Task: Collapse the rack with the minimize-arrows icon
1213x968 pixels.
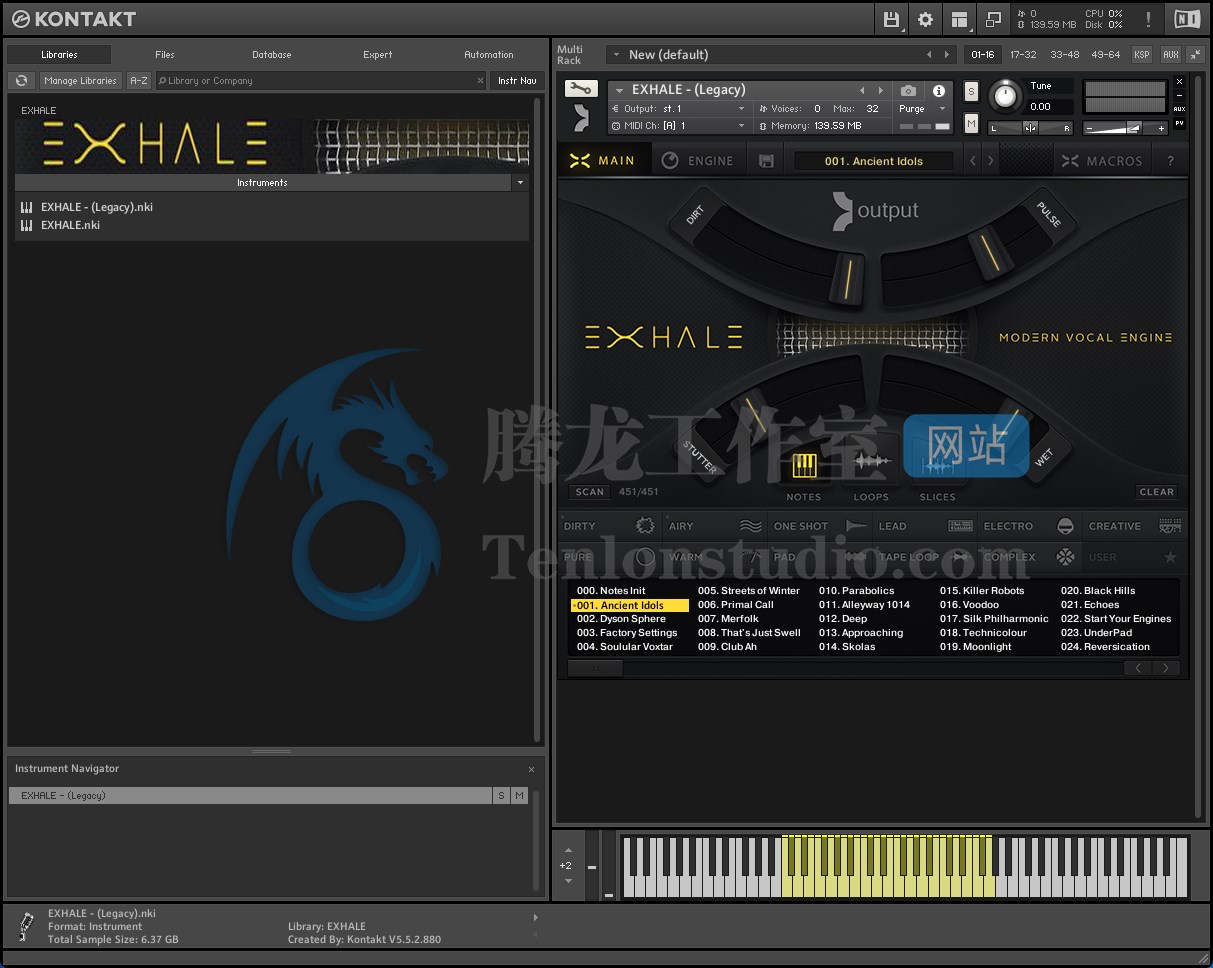Action: pyautogui.click(x=1195, y=55)
